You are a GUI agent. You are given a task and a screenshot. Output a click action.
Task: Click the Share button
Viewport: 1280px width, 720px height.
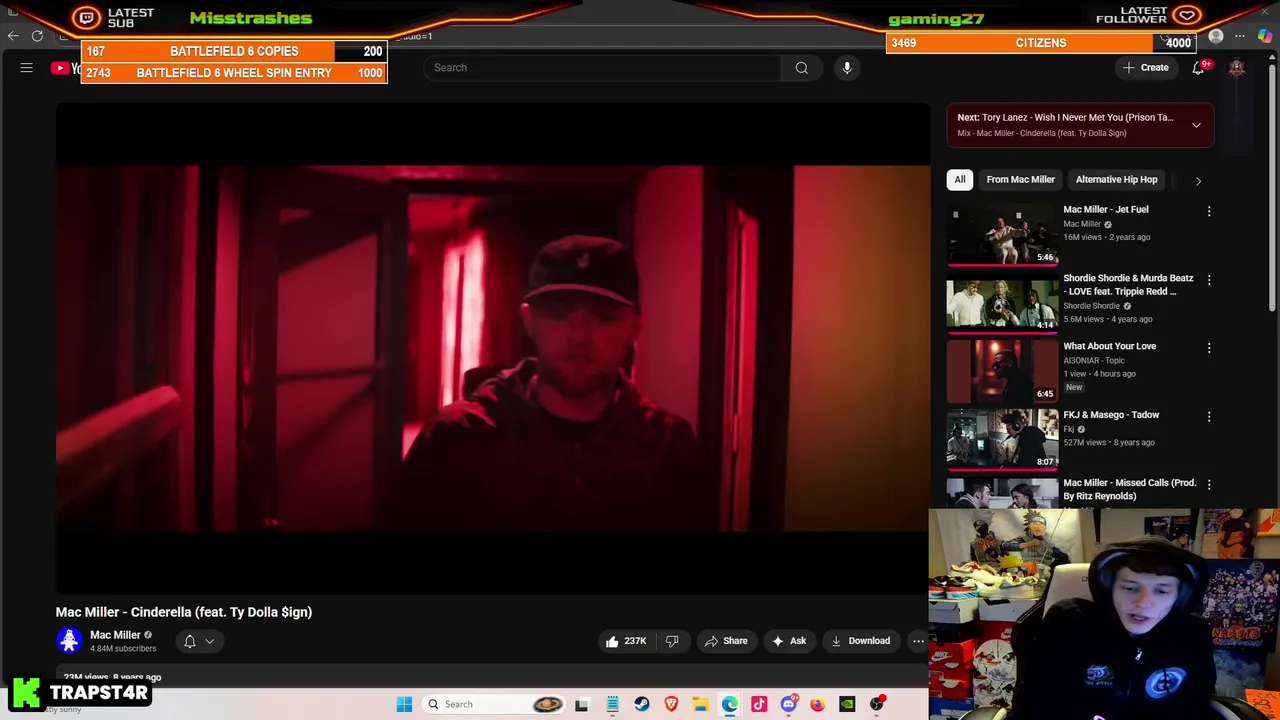pos(725,641)
